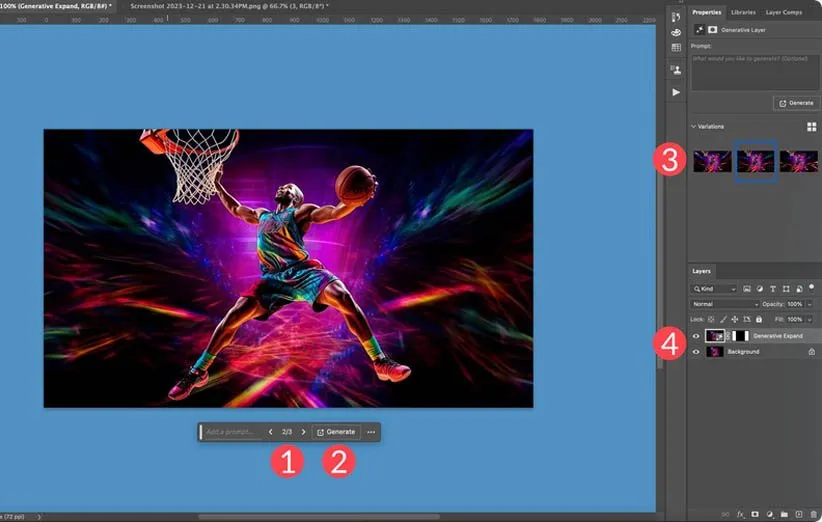Go to next variation in taskbar
Screen dimensions: 822x522
[x=304, y=432]
